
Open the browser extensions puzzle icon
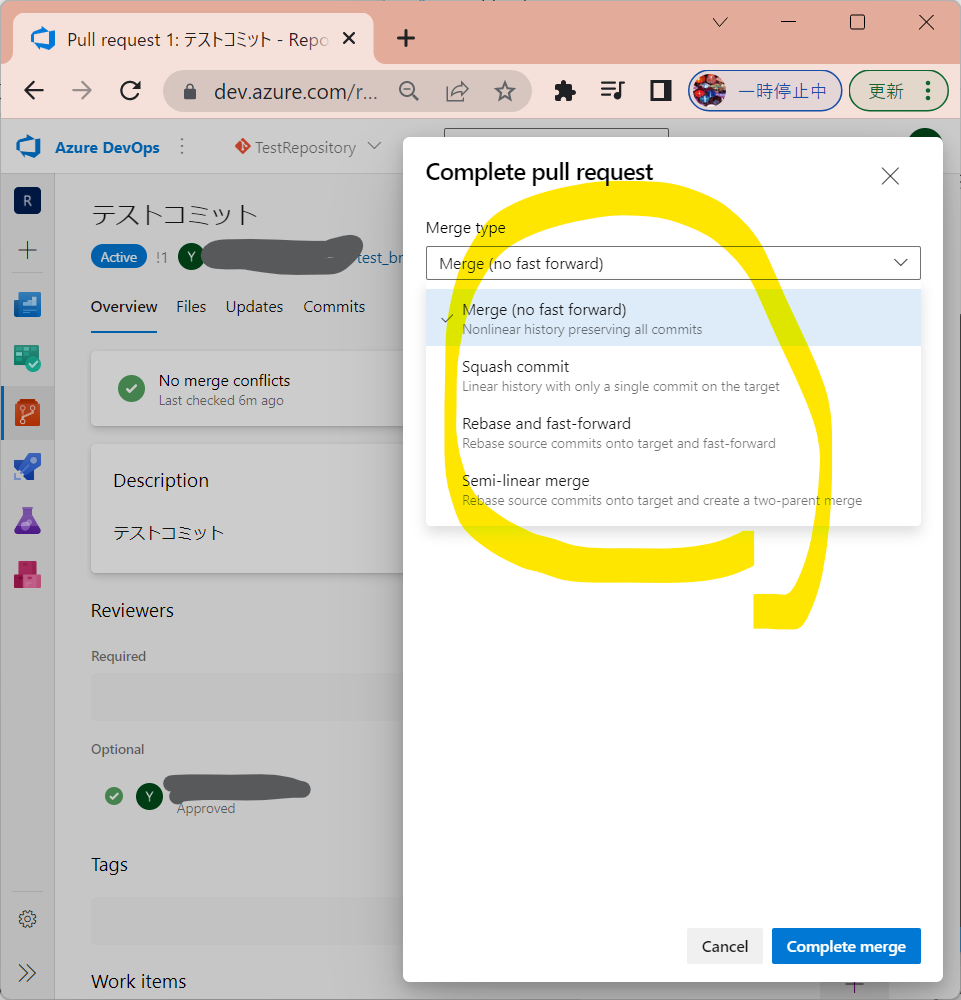click(x=564, y=90)
